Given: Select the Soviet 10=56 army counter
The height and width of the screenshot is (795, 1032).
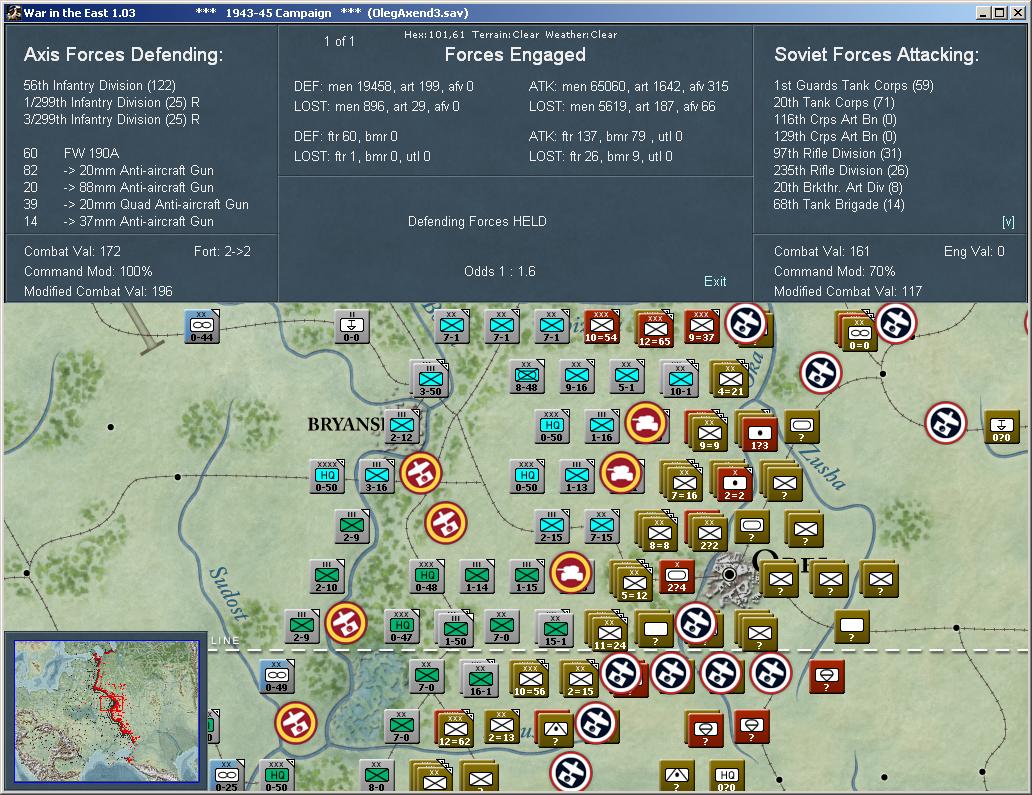Looking at the screenshot, I should tap(529, 679).
